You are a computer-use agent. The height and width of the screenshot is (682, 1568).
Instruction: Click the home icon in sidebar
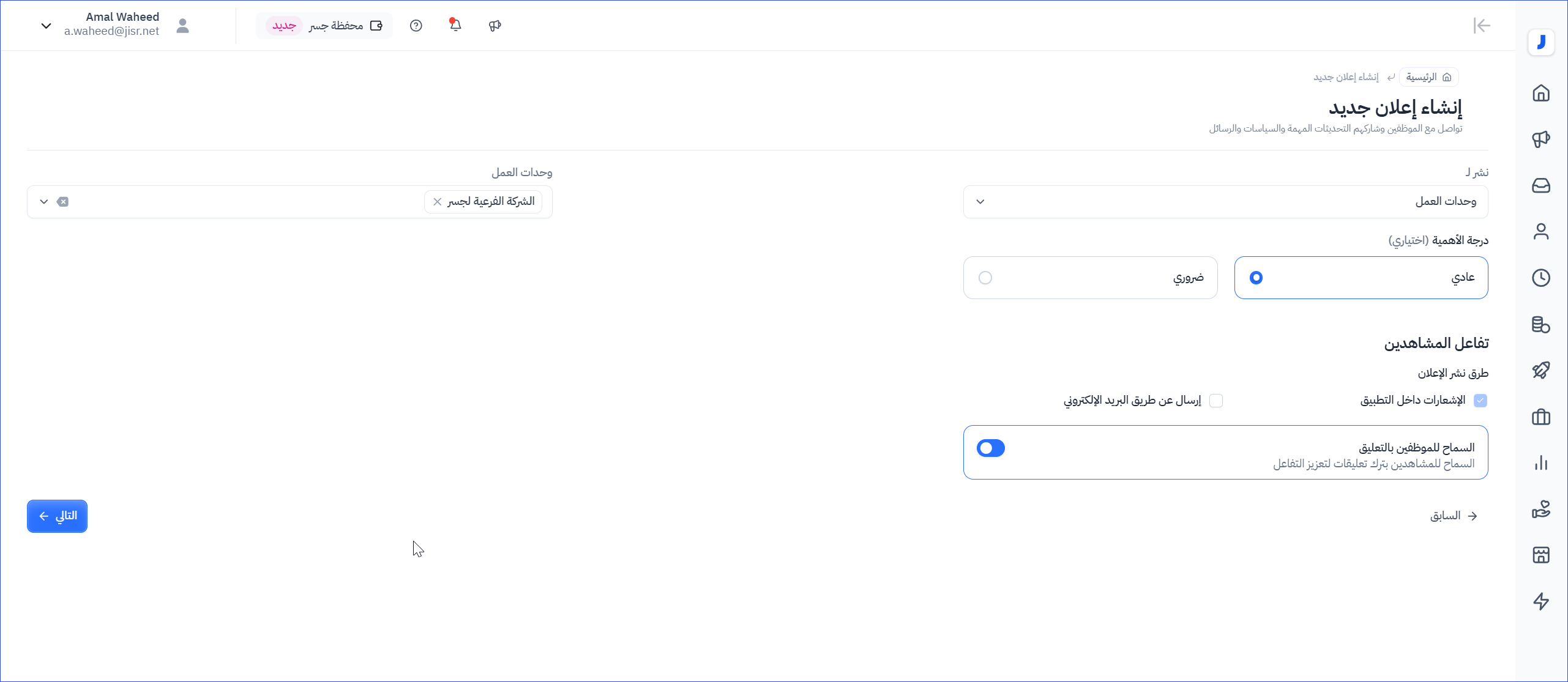click(x=1540, y=93)
